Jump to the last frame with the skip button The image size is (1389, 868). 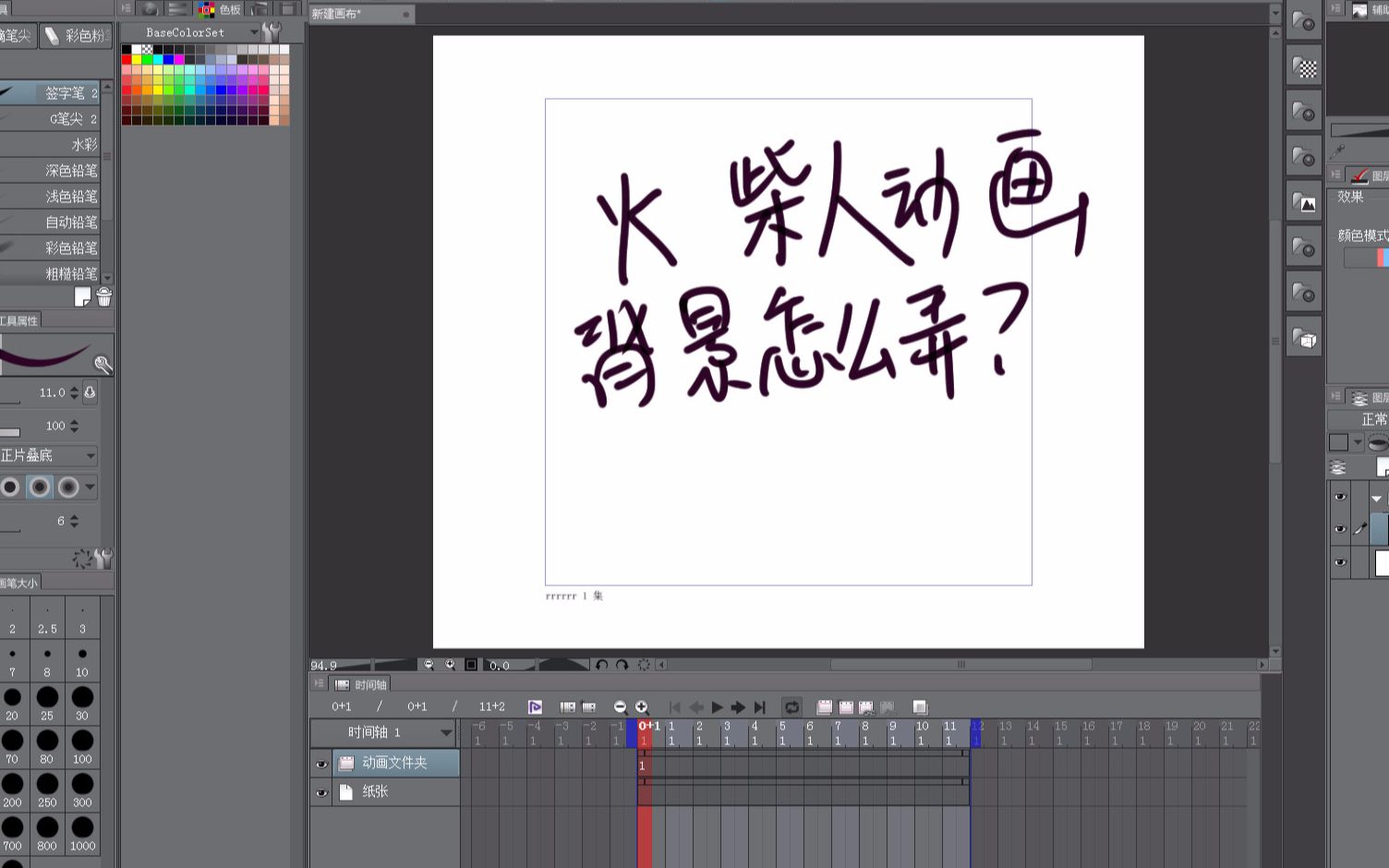[761, 706]
